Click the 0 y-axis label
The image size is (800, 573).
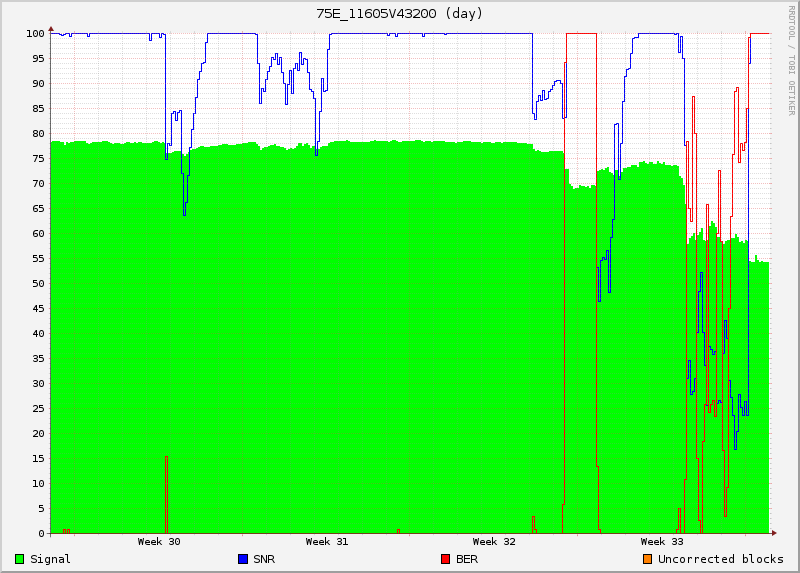coord(41,534)
